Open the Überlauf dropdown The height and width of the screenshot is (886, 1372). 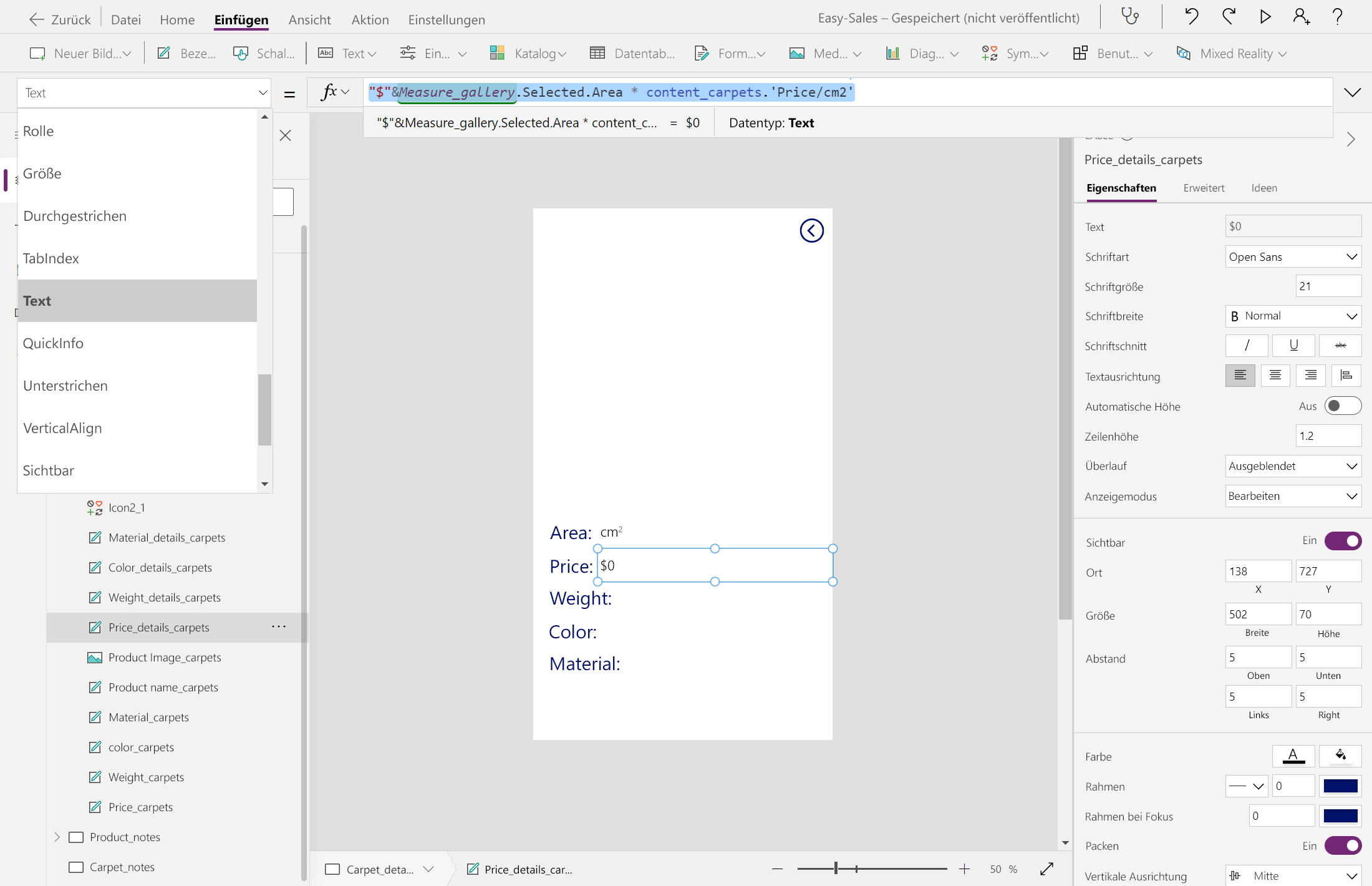click(1293, 466)
